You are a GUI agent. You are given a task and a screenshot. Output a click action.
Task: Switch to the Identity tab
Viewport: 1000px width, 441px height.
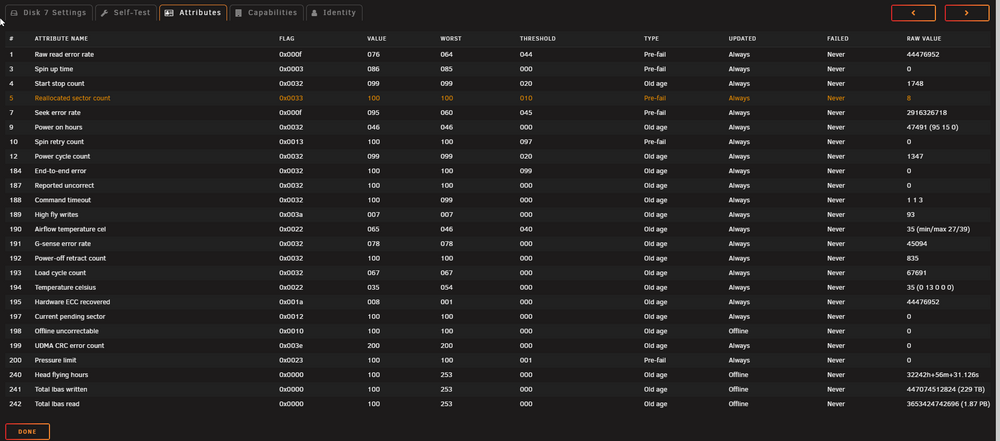[334, 13]
